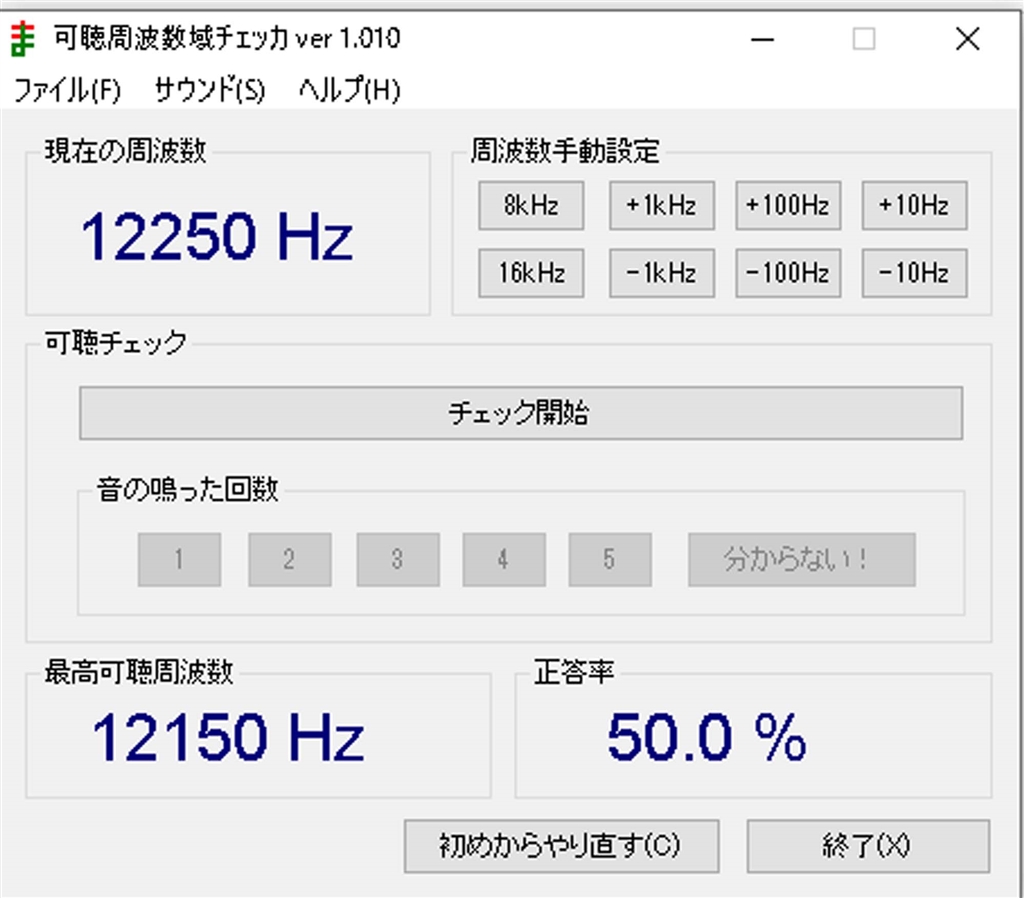Answer that the tone sounded 1 time
Image resolution: width=1024 pixels, height=898 pixels.
179,560
